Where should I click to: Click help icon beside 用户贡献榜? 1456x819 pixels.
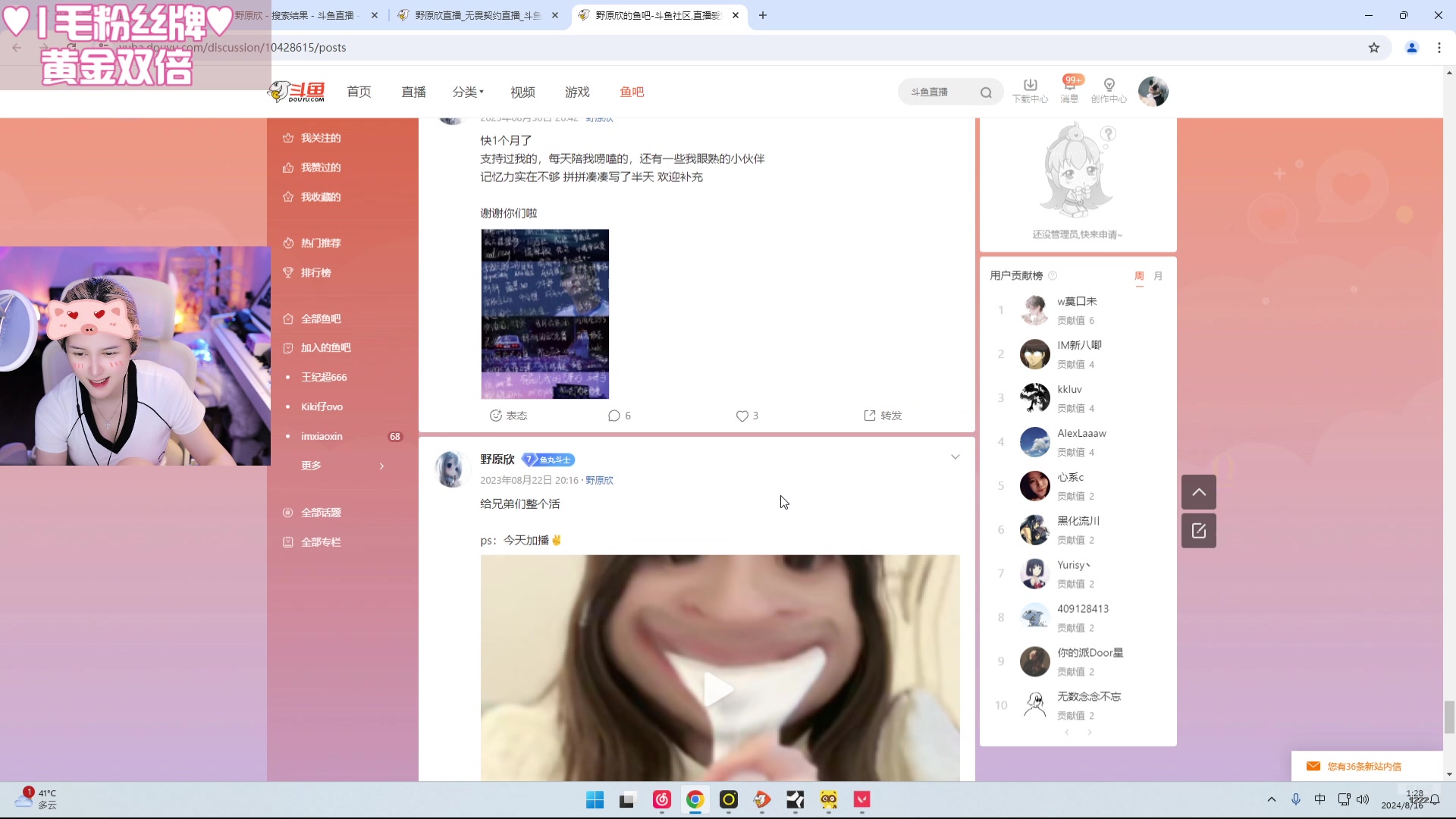(1053, 275)
